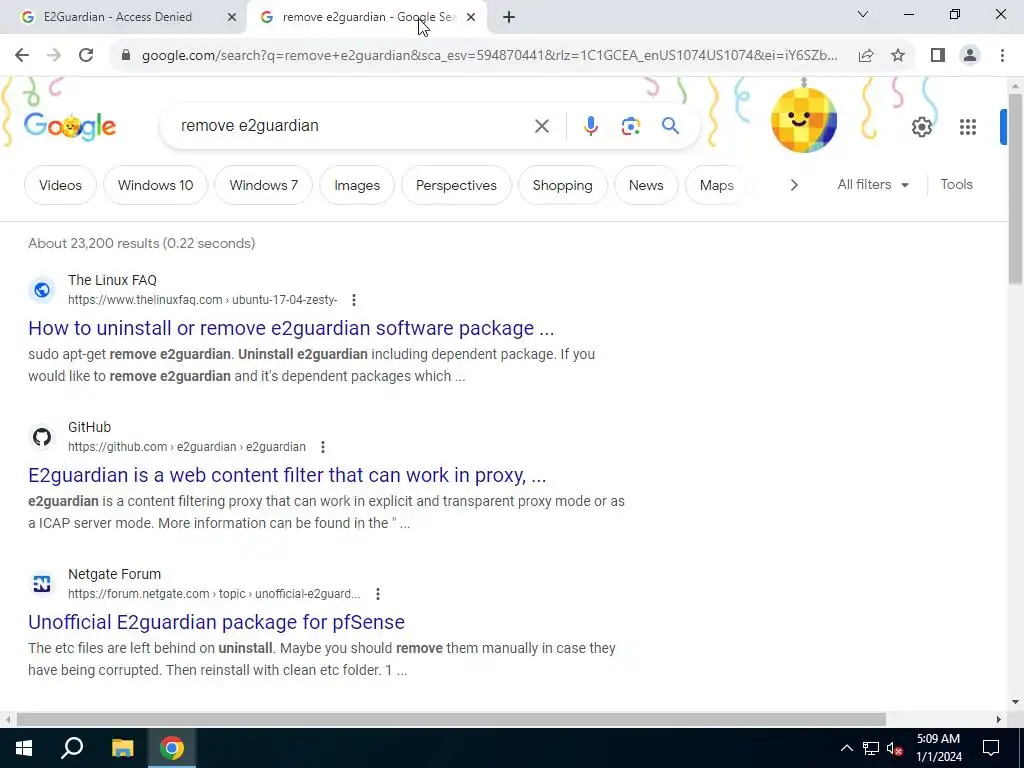Click the horizontal page scrollbar
Screen dimensions: 1024x768
[451, 720]
